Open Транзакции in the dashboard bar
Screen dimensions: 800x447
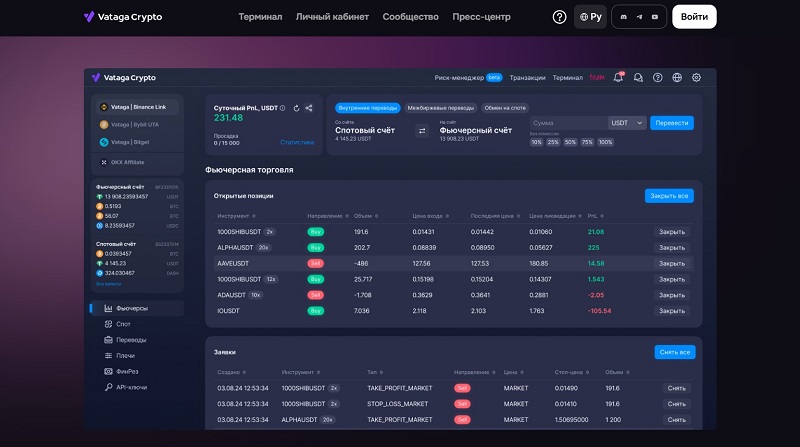527,78
